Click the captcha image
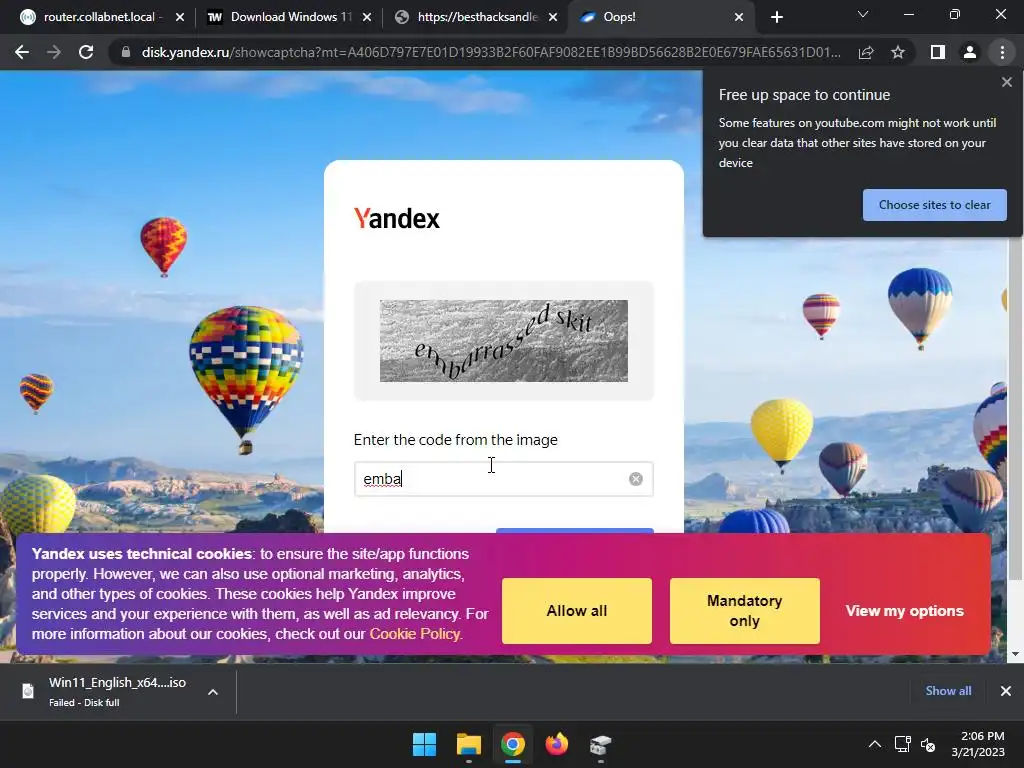The height and width of the screenshot is (768, 1024). pos(504,341)
